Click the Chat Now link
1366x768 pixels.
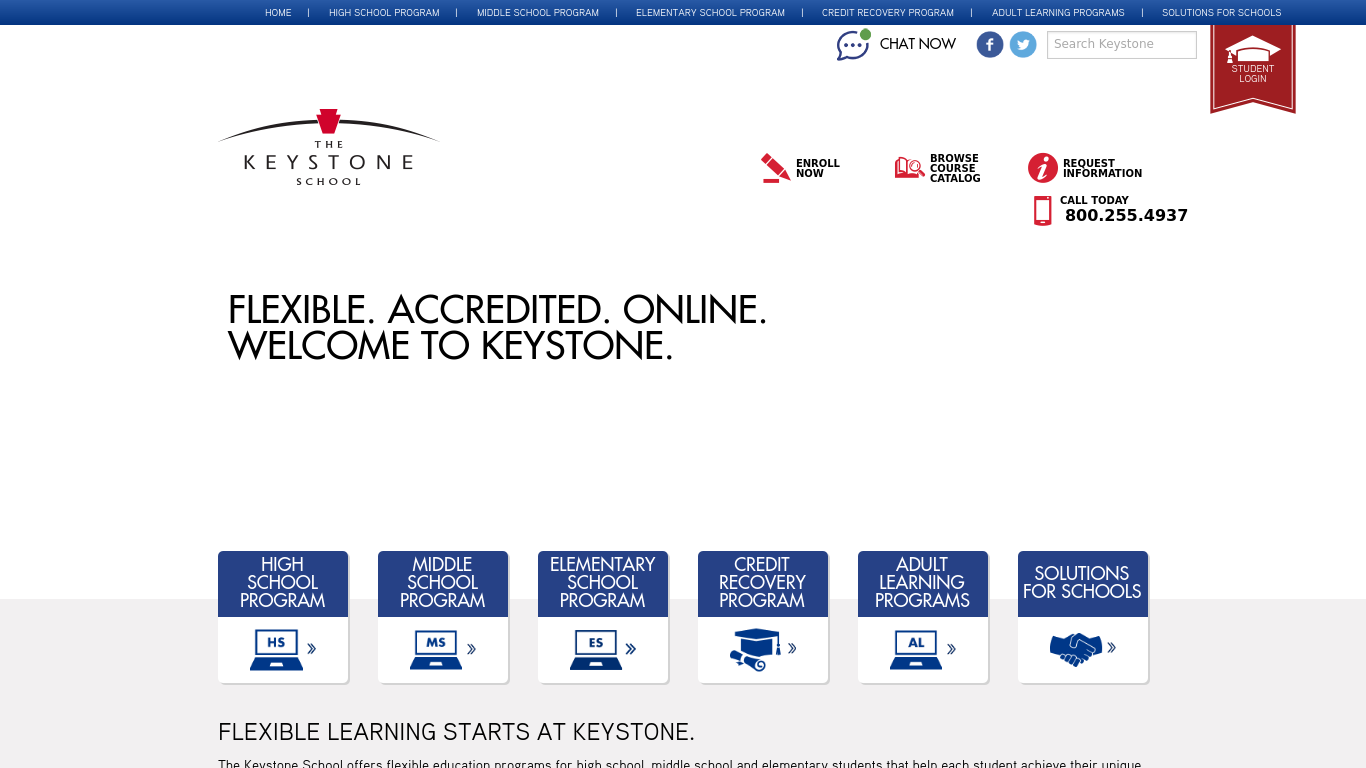(917, 44)
